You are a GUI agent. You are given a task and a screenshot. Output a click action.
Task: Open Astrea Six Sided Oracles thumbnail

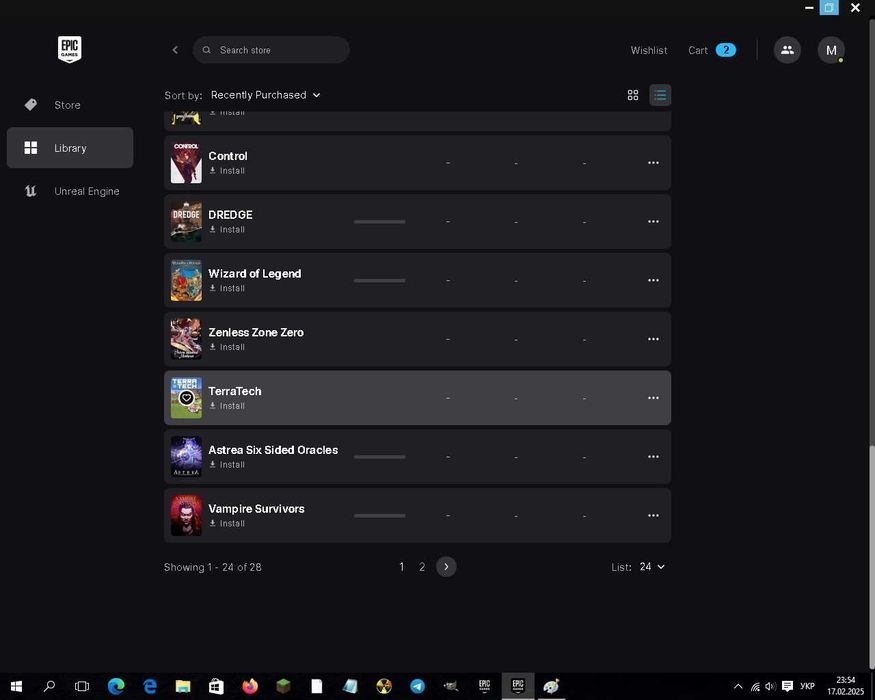pos(186,457)
